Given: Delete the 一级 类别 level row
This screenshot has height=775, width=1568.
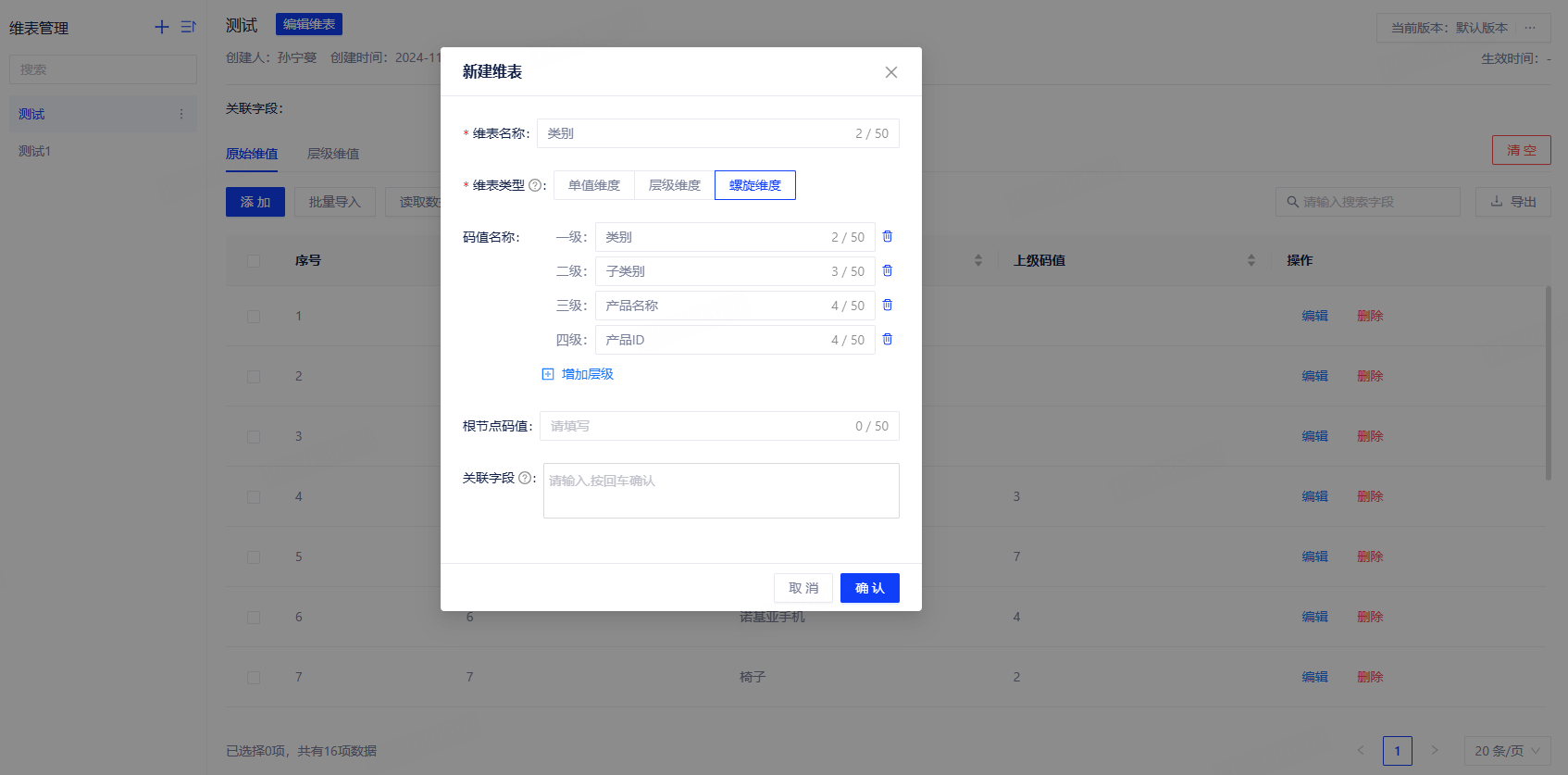Looking at the screenshot, I should pos(887,237).
